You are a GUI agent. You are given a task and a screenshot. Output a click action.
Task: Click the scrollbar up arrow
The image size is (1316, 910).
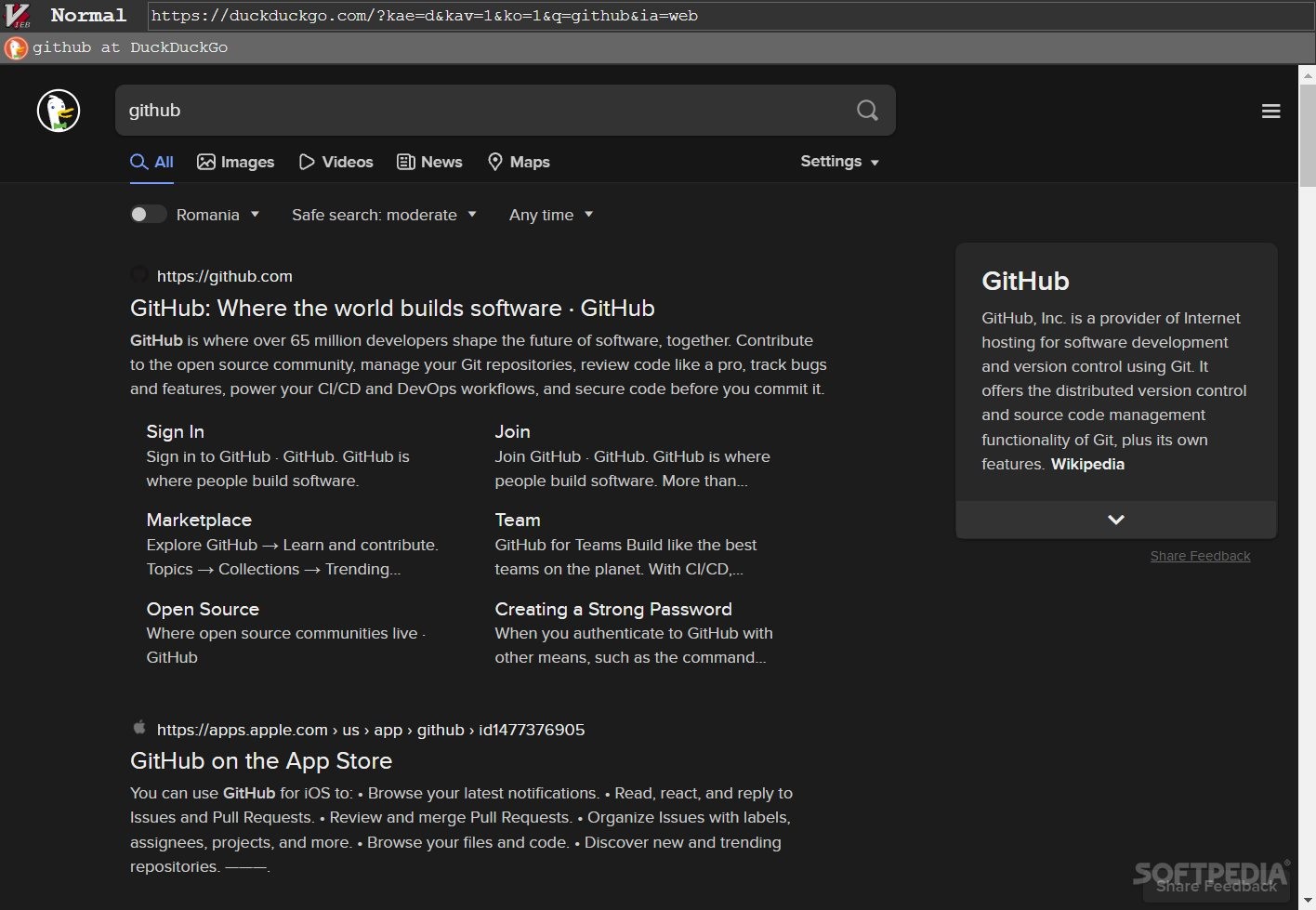pyautogui.click(x=1307, y=74)
